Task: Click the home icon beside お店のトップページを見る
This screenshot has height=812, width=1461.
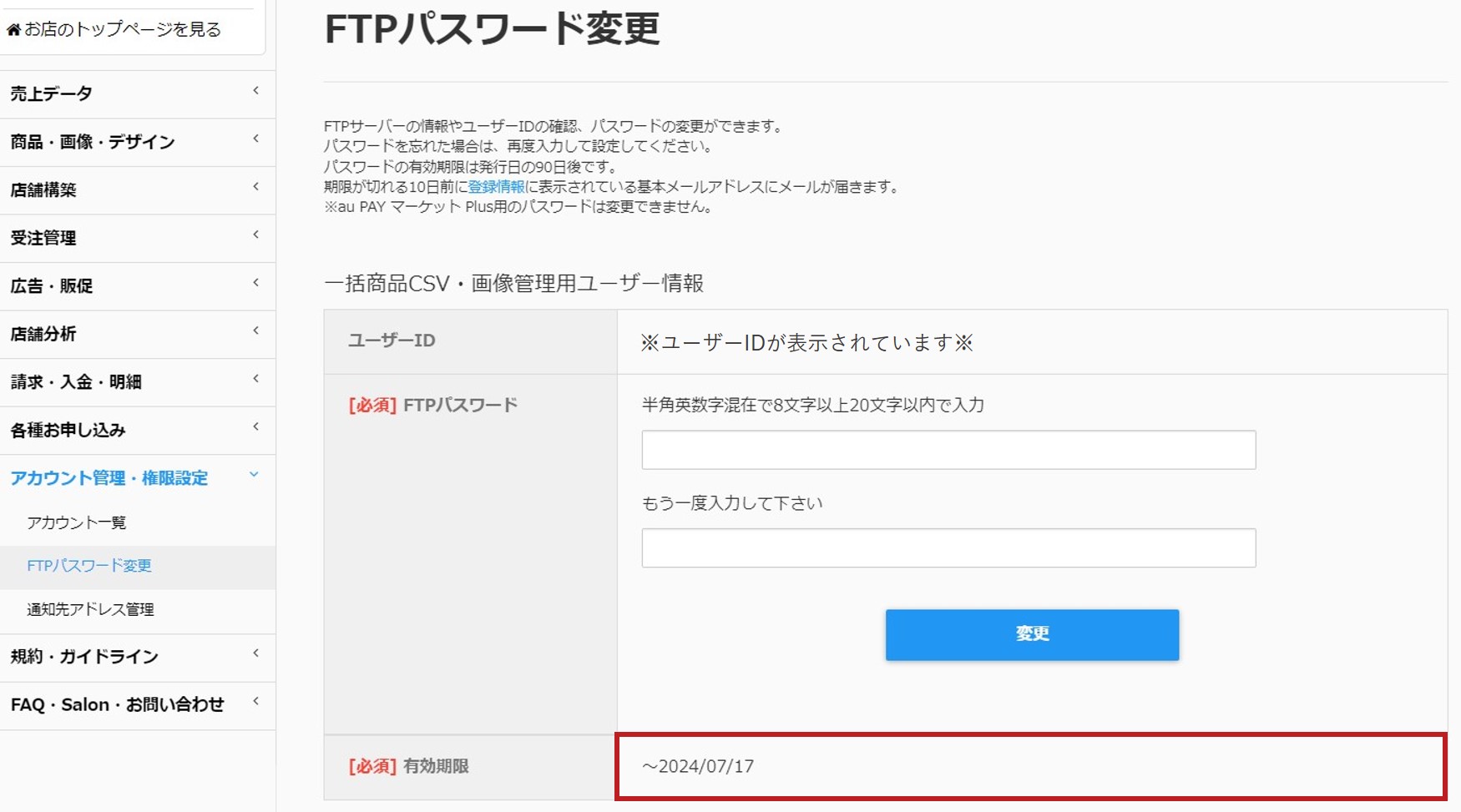Action: (13, 30)
